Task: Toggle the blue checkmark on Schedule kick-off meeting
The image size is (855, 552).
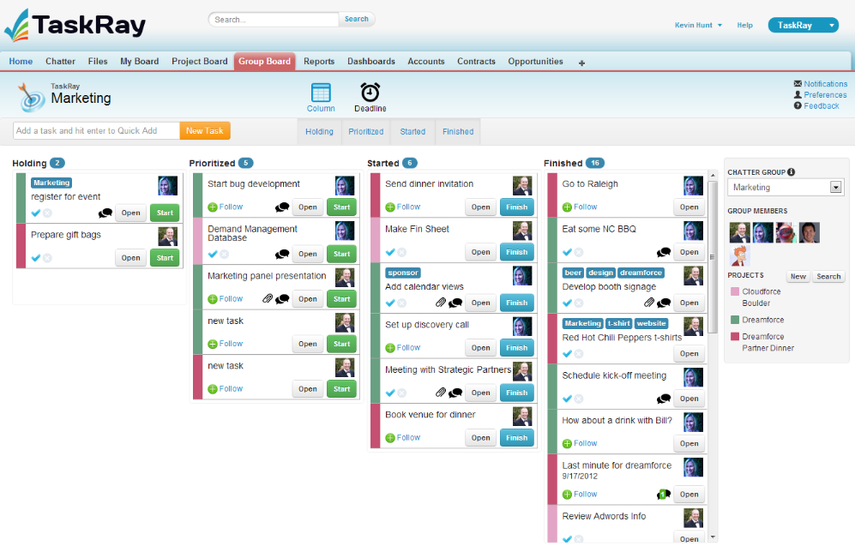Action: pyautogui.click(x=567, y=399)
